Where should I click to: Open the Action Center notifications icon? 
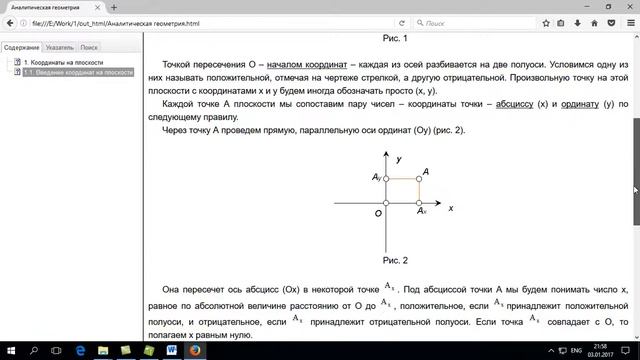625,351
